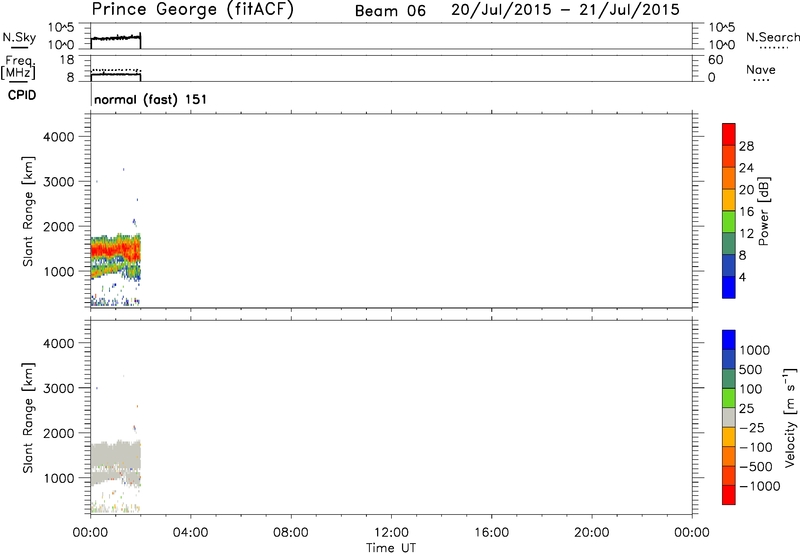The height and width of the screenshot is (554, 800).
Task: Click the '04:00' time tick label
Action: pyautogui.click(x=190, y=533)
